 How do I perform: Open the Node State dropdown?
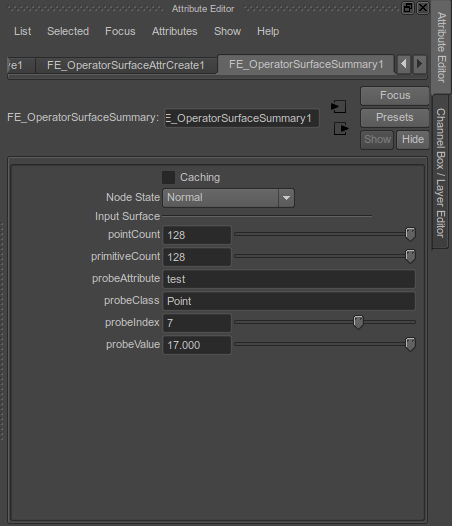[x=229, y=198]
